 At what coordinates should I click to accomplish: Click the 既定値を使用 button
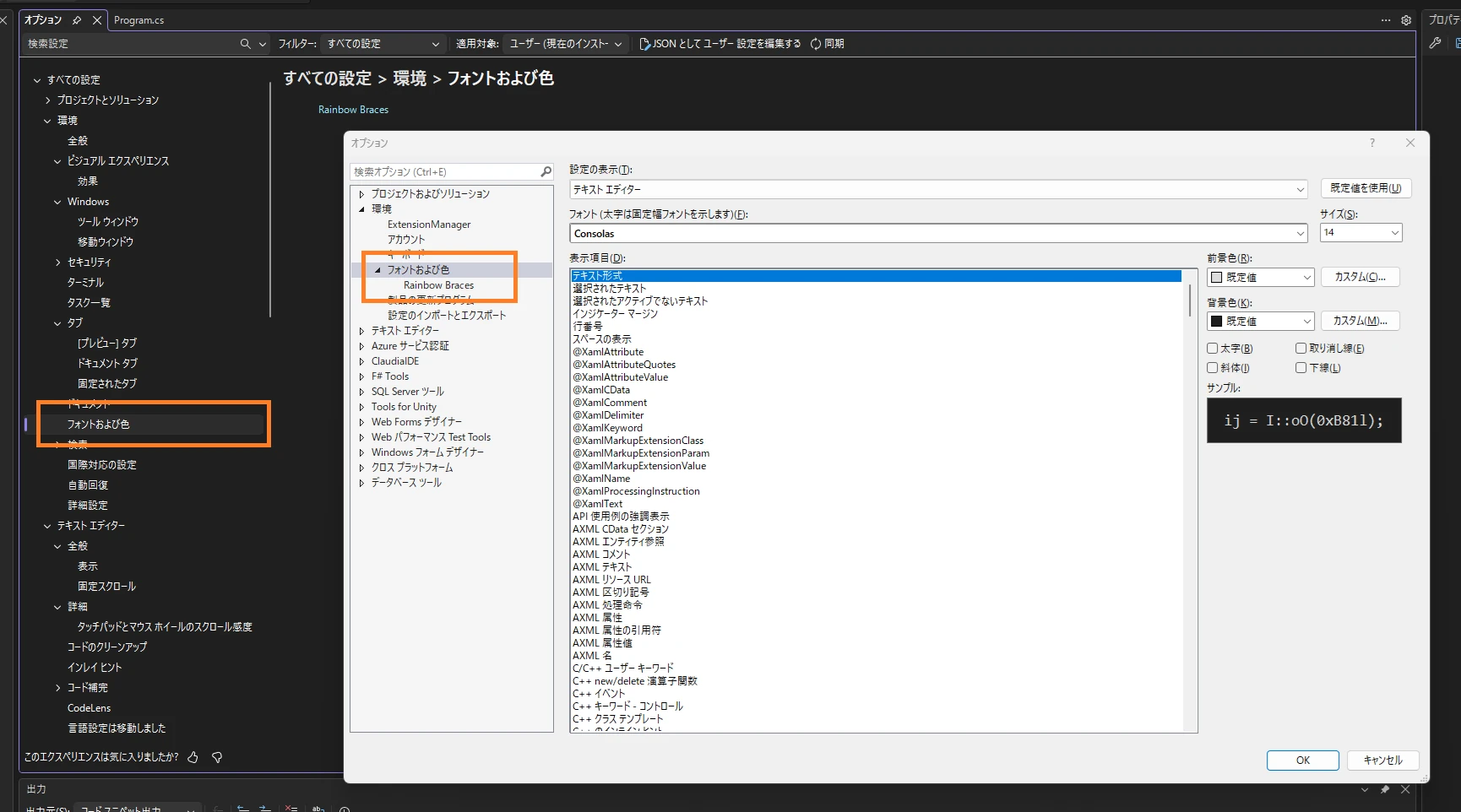click(x=1365, y=188)
